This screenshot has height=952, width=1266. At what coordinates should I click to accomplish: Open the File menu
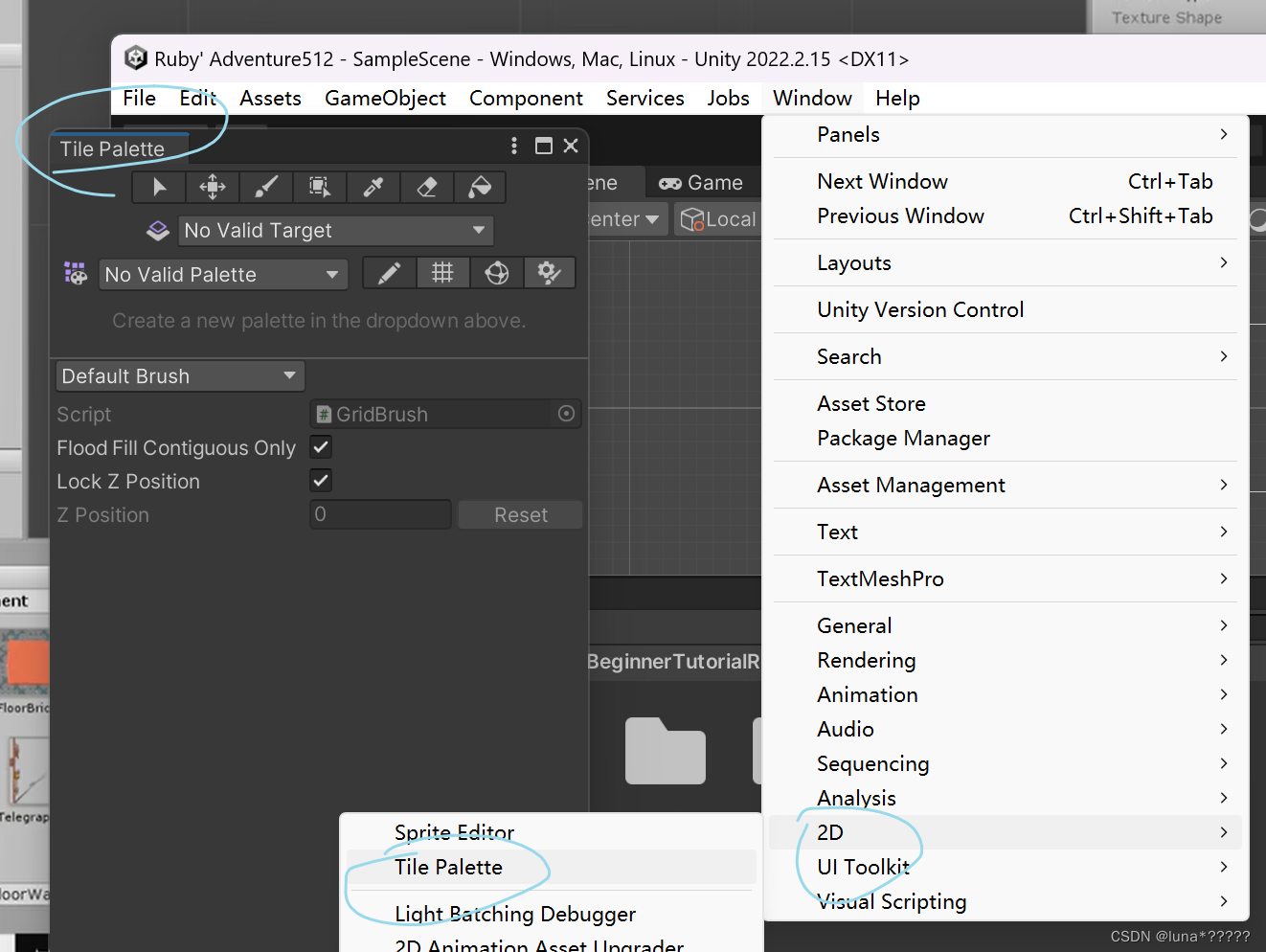click(x=139, y=98)
